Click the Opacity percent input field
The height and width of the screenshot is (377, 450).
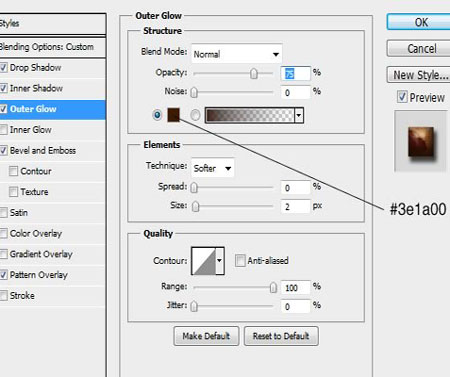coord(296,73)
